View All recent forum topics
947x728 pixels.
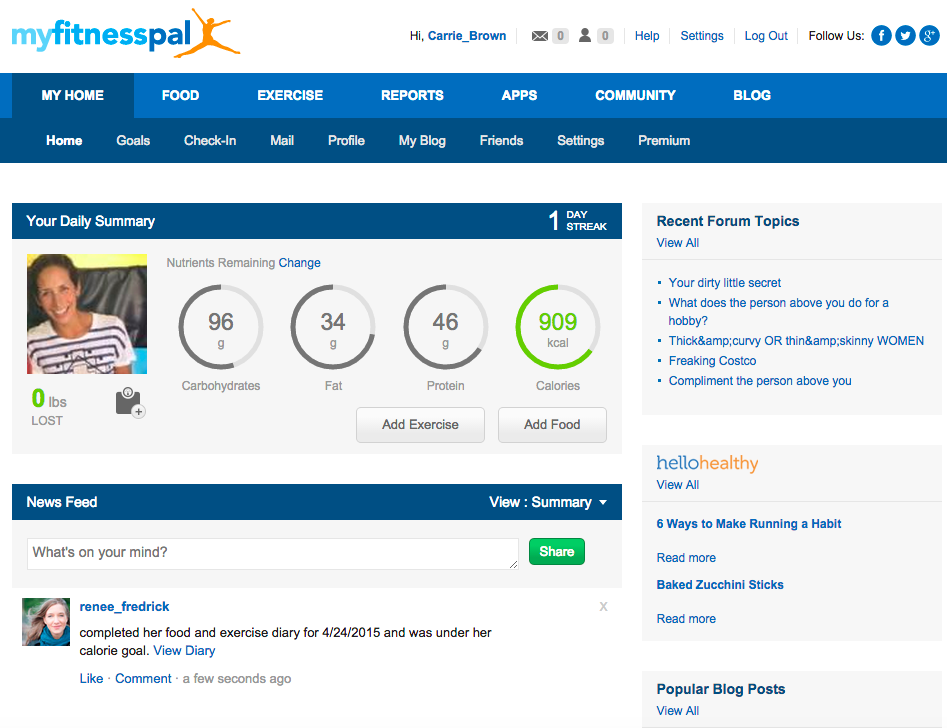pyautogui.click(x=678, y=243)
